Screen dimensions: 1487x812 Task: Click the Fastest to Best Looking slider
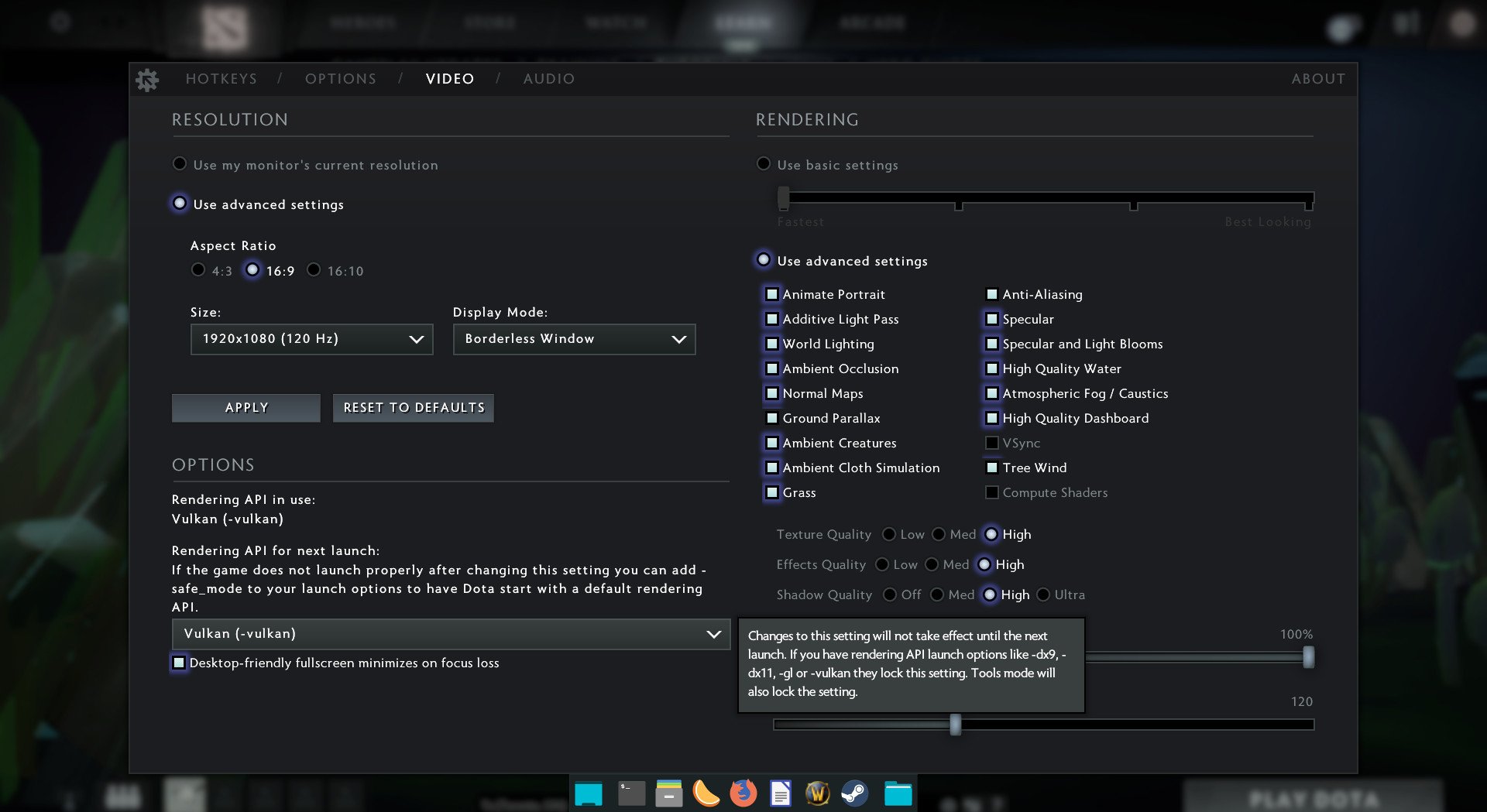pyautogui.click(x=1046, y=198)
